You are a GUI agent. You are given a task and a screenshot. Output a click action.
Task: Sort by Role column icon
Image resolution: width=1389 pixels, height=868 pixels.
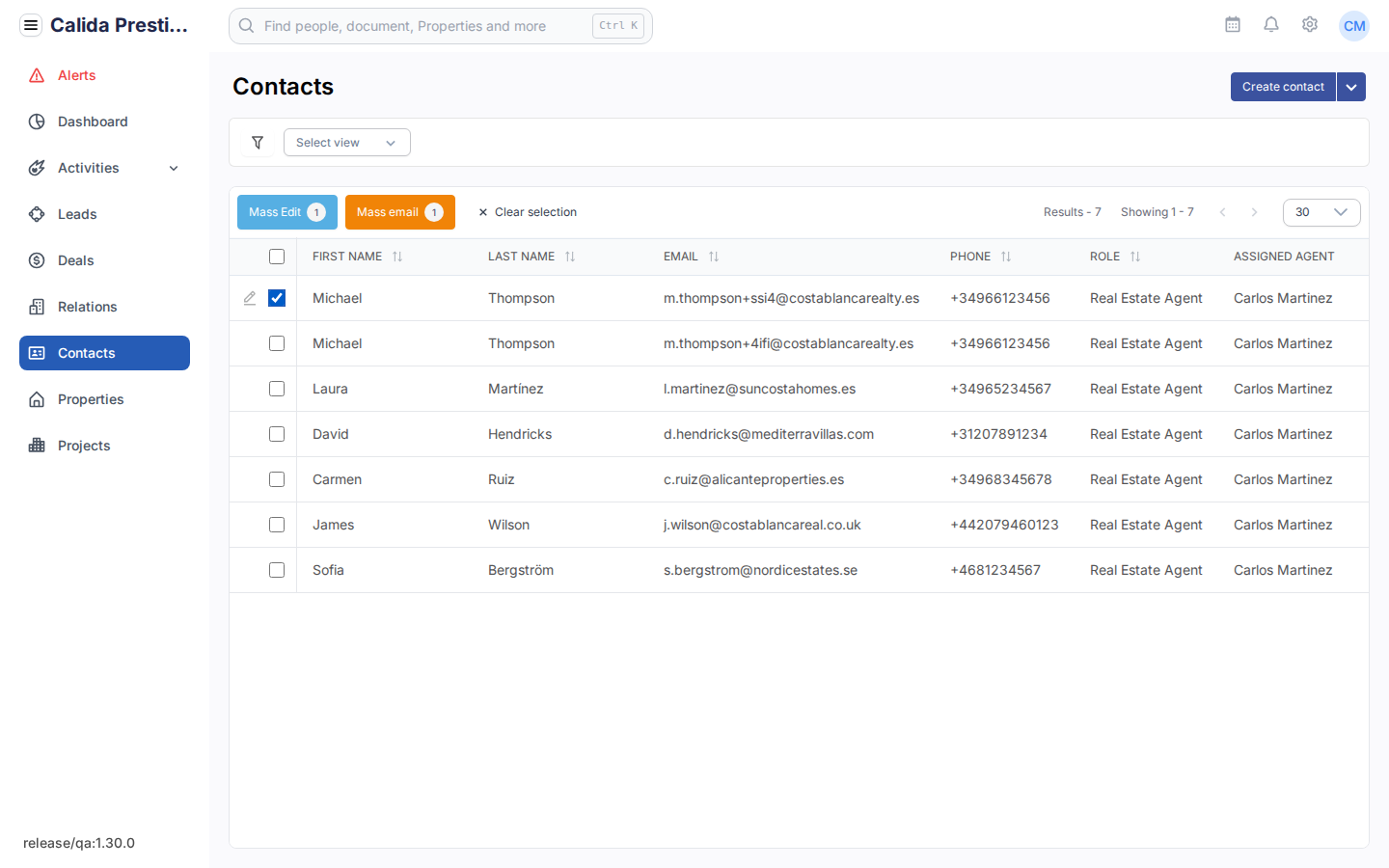pyautogui.click(x=1135, y=257)
